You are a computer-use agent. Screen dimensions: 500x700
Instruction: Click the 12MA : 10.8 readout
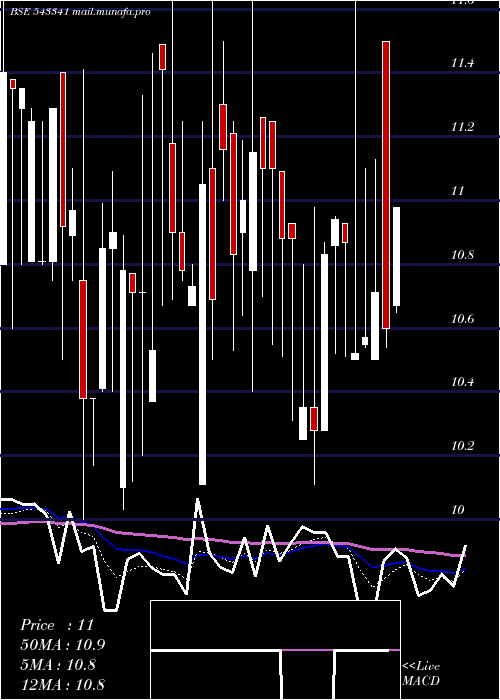tap(63, 684)
